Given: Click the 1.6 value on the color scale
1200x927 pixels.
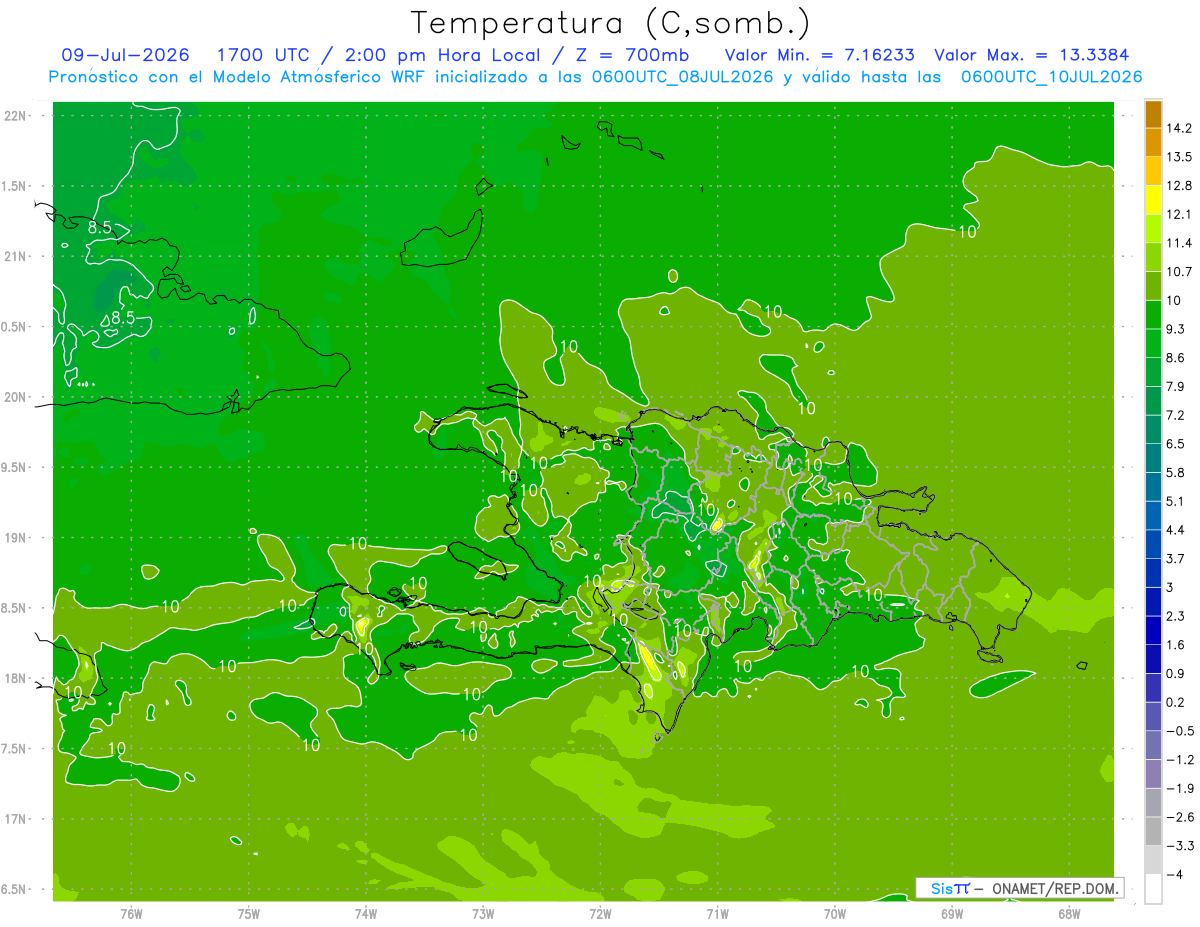Looking at the screenshot, I should tap(1175, 645).
